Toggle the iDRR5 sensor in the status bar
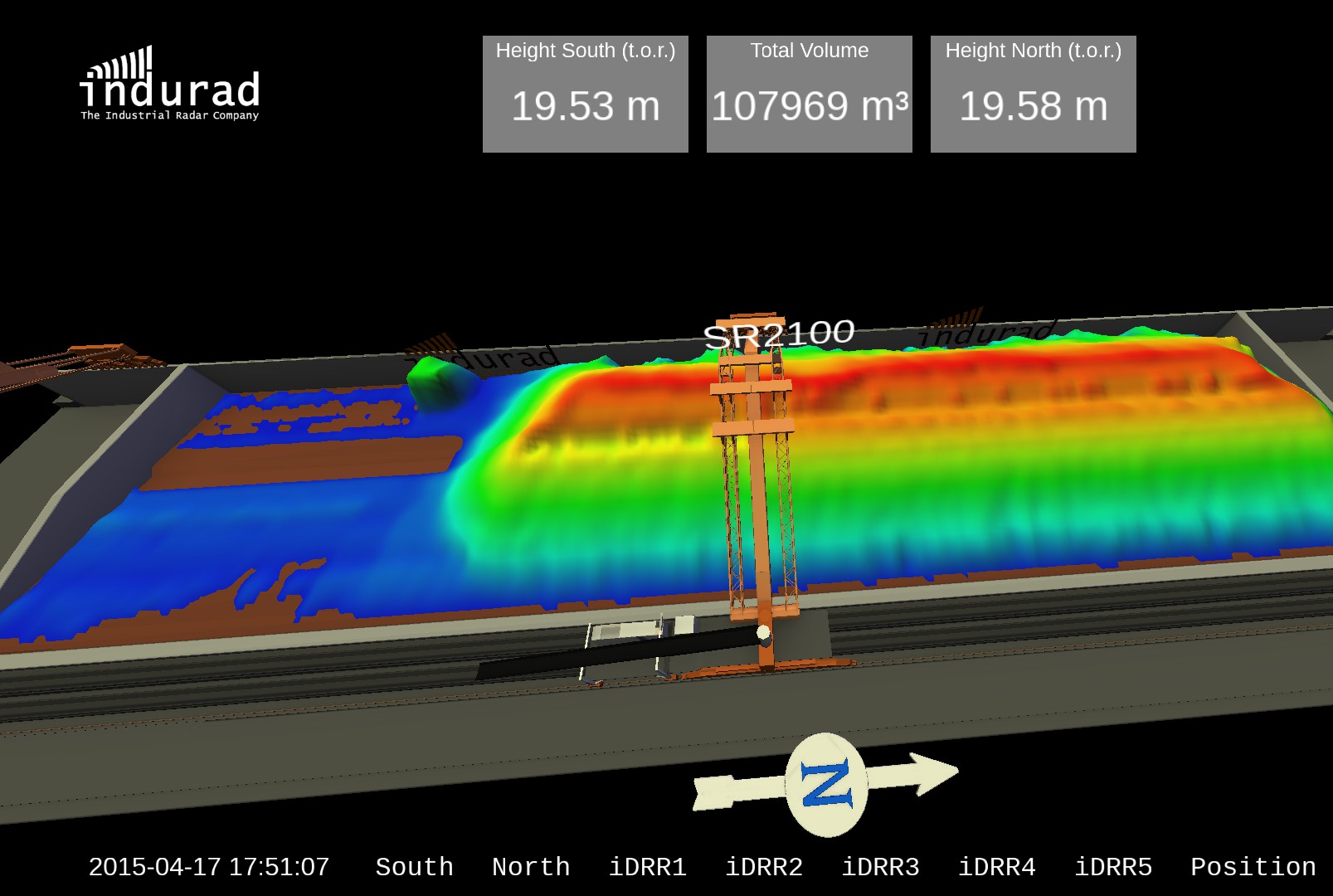This screenshot has width=1333, height=896. tap(1114, 867)
